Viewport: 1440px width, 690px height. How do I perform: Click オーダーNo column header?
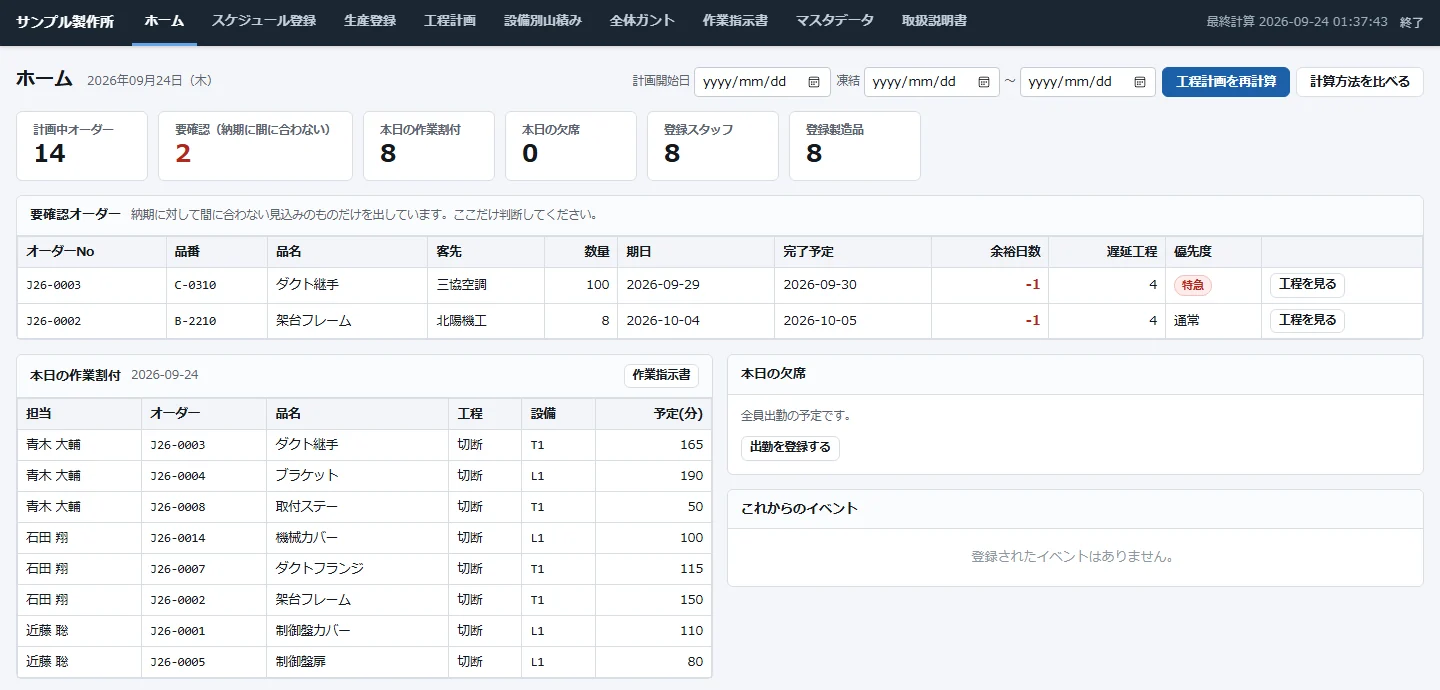point(91,252)
